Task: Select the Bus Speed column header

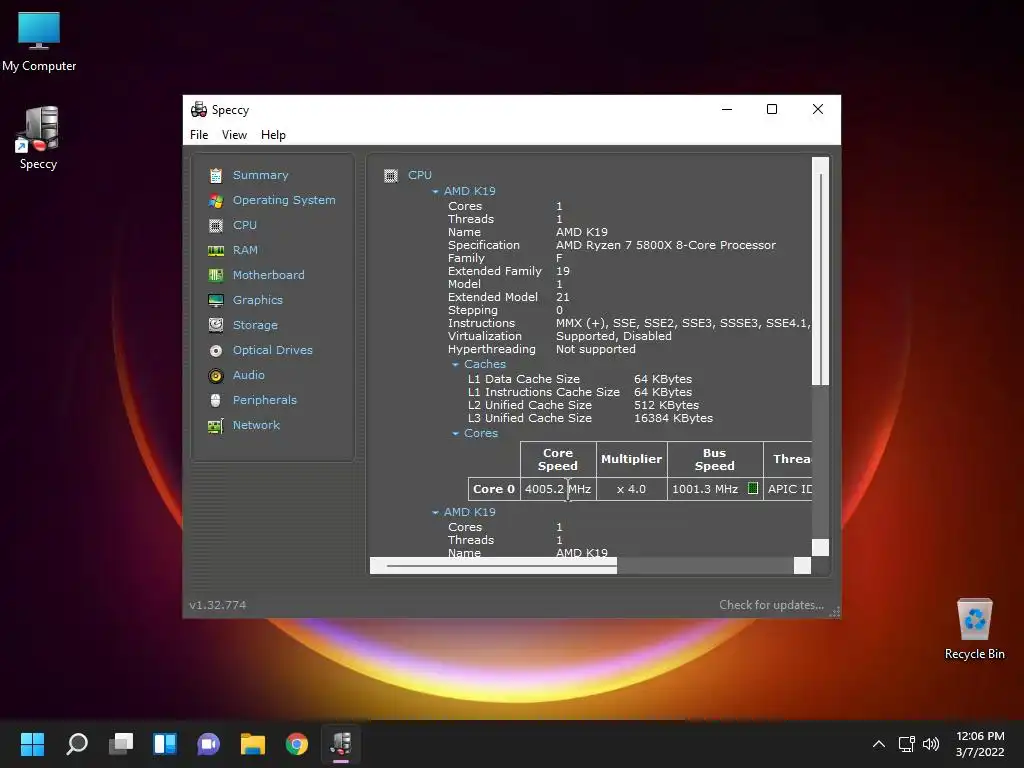Action: (x=714, y=460)
